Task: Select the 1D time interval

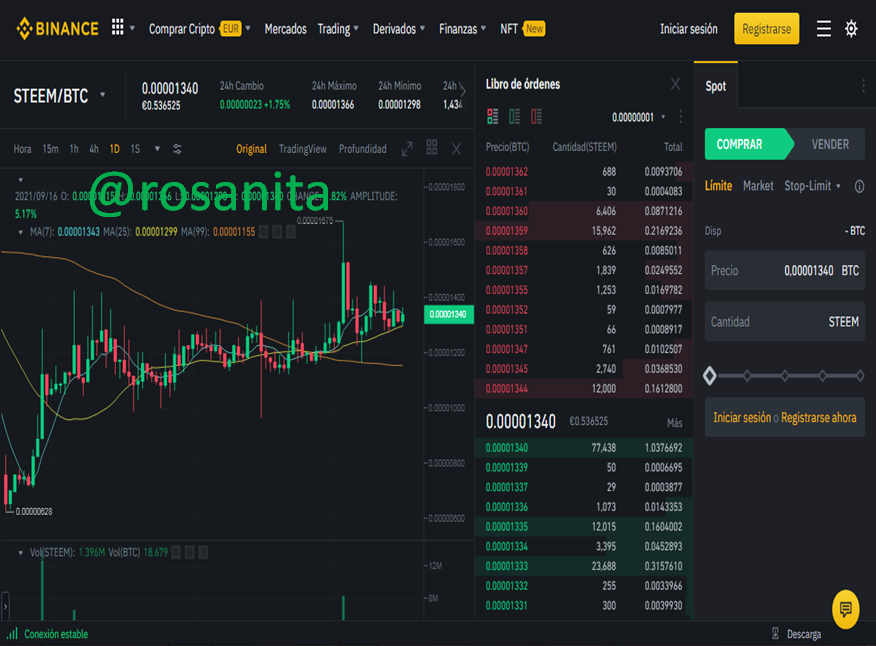Action: click(x=115, y=149)
